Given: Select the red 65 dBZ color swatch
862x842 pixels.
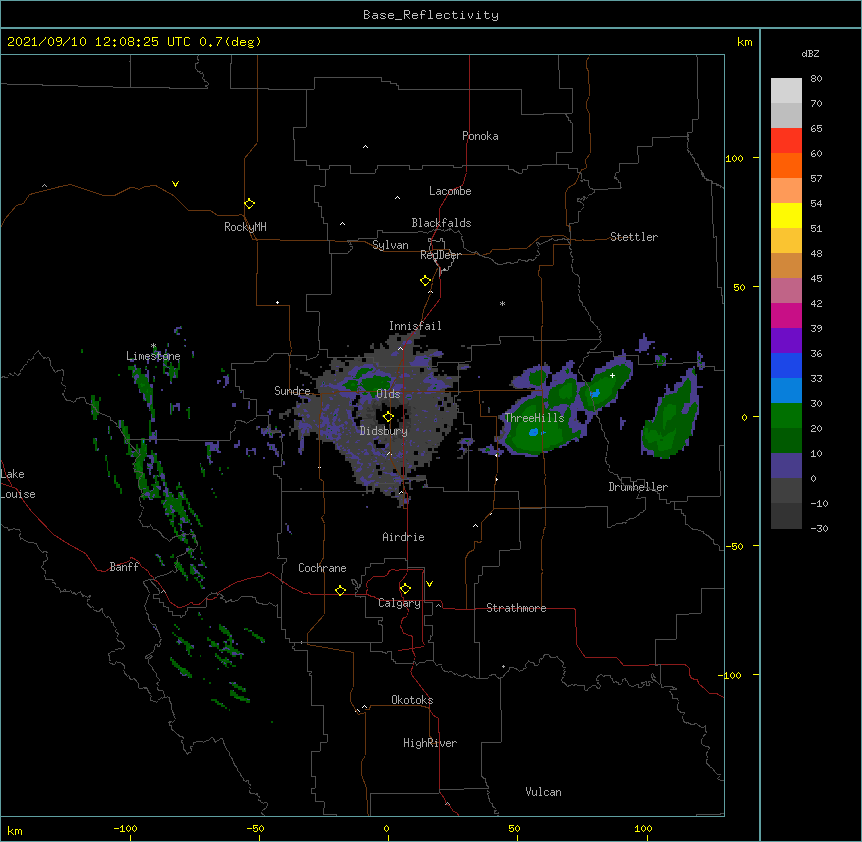Looking at the screenshot, I should click(x=786, y=141).
